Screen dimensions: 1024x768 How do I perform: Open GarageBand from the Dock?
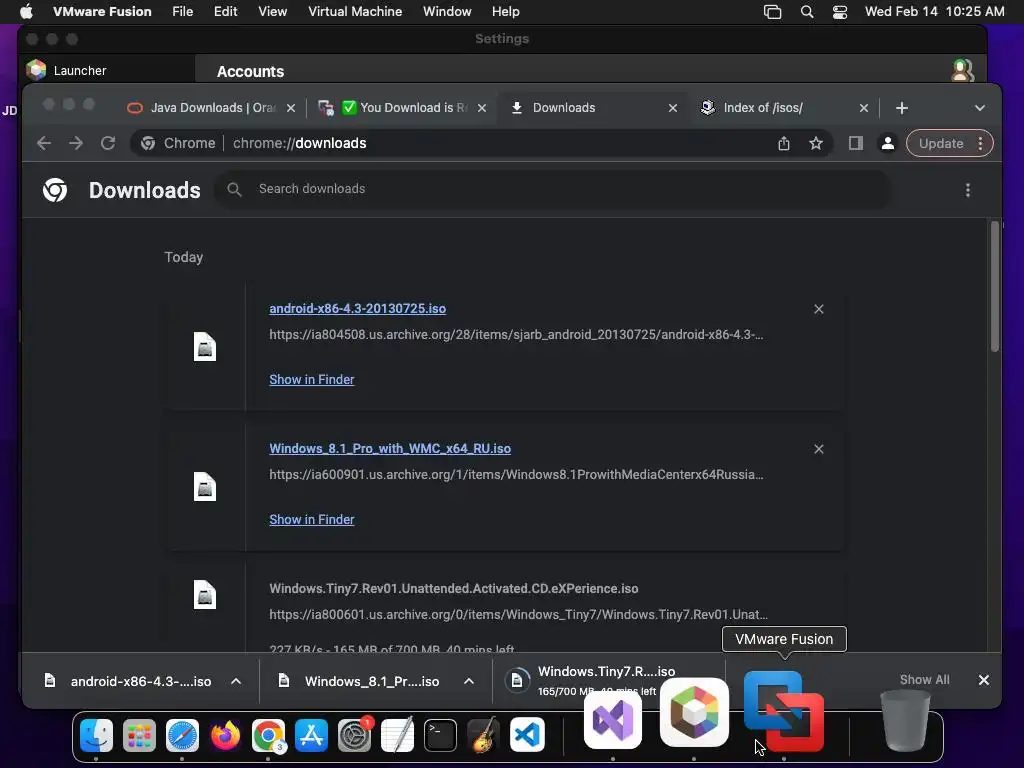point(484,735)
